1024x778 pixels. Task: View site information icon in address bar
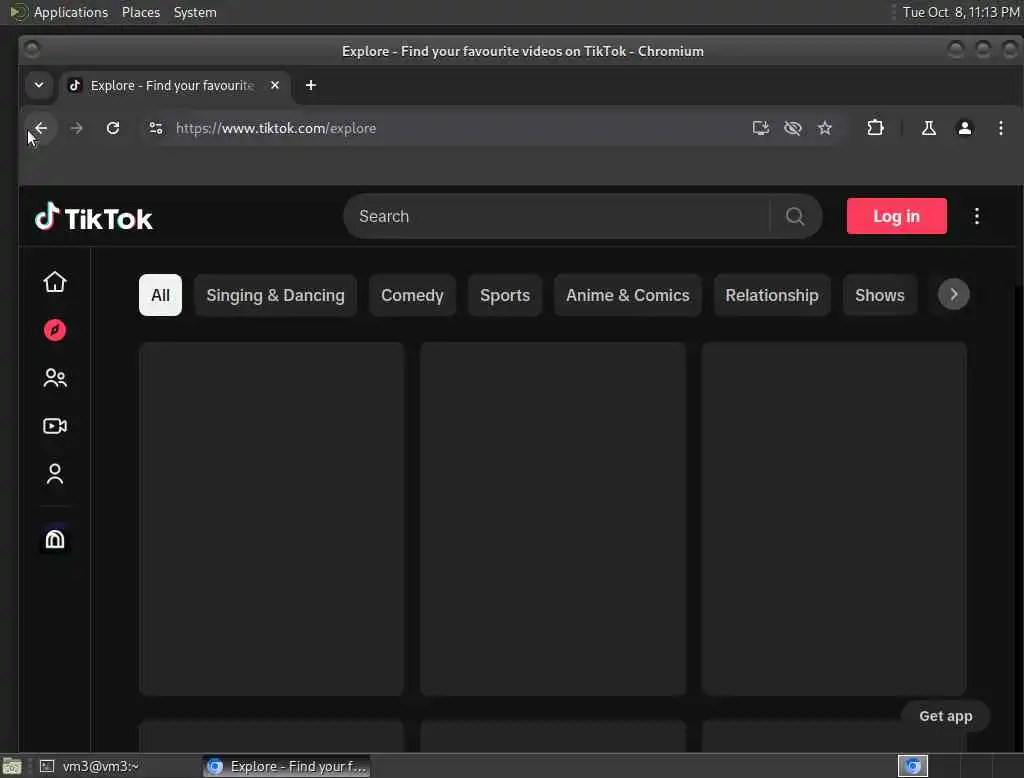[155, 128]
